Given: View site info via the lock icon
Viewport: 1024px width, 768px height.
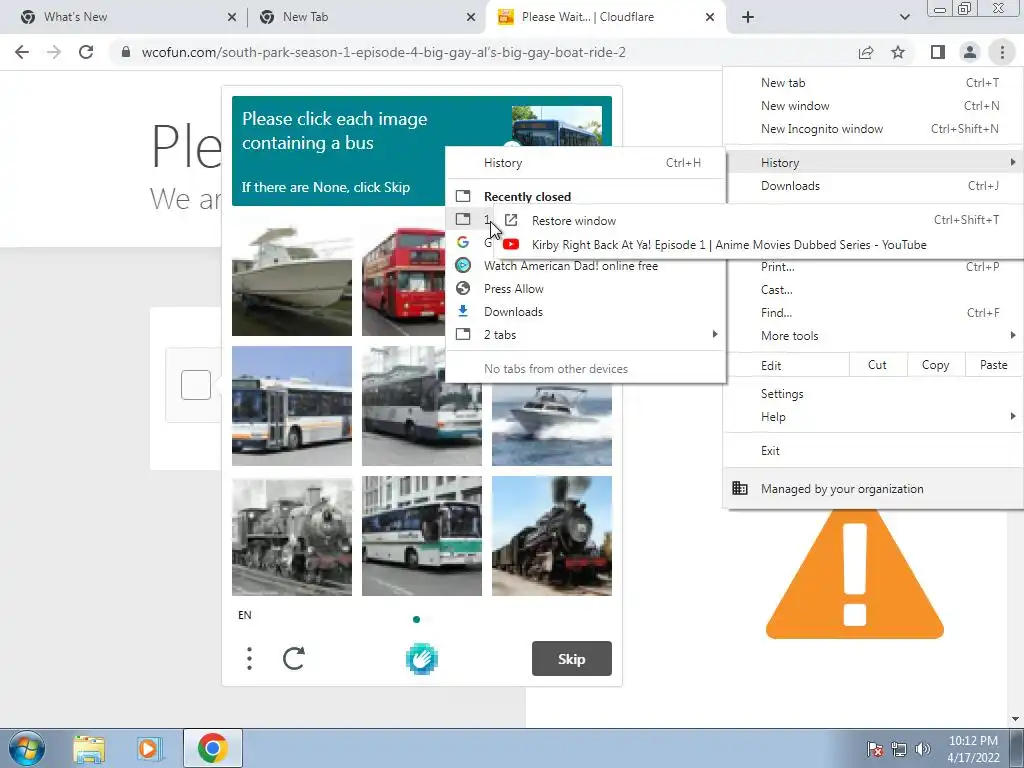Looking at the screenshot, I should 126,52.
